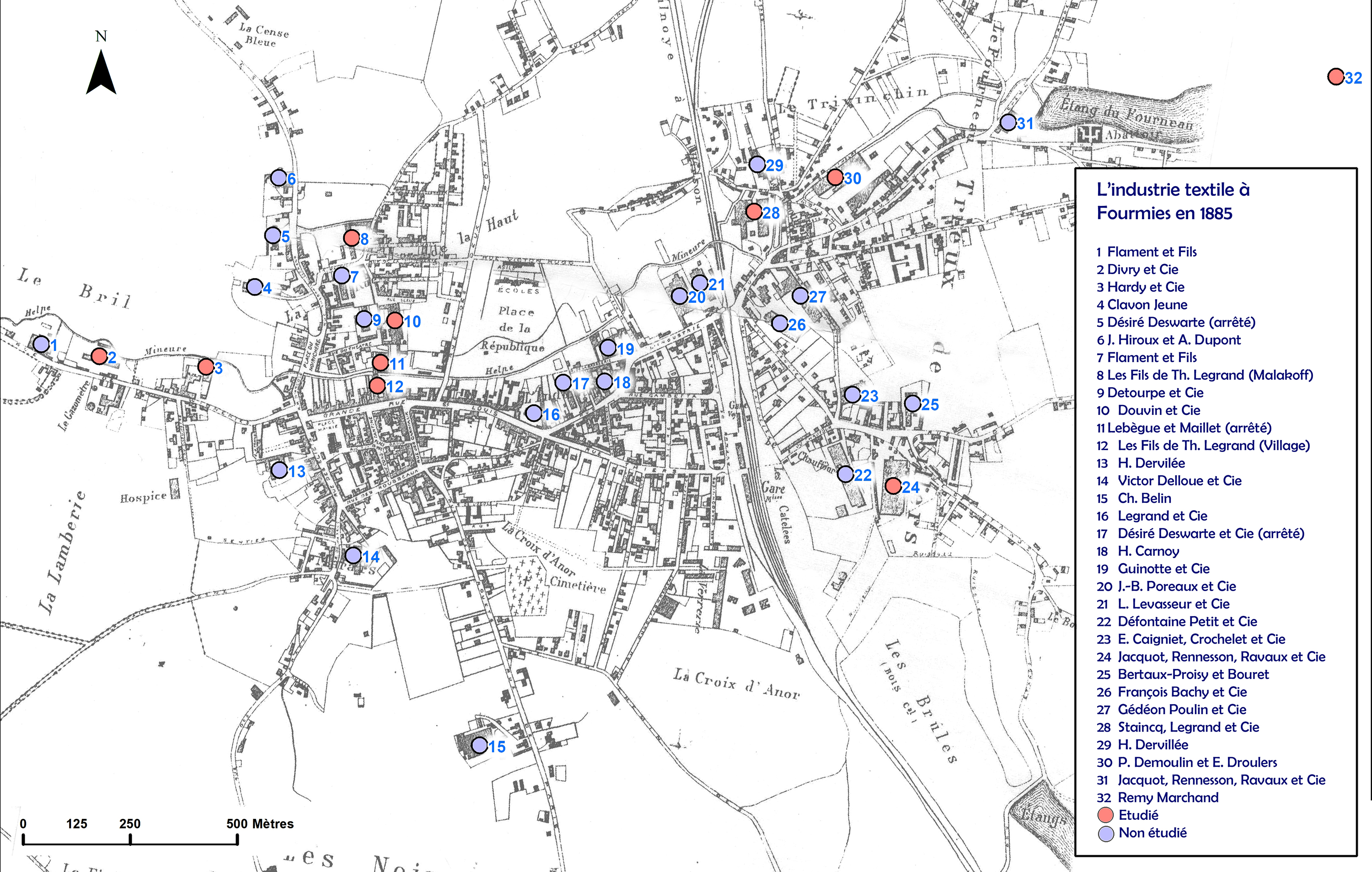Select the blue marker numbered 15
The width and height of the screenshot is (1372, 872).
[480, 745]
